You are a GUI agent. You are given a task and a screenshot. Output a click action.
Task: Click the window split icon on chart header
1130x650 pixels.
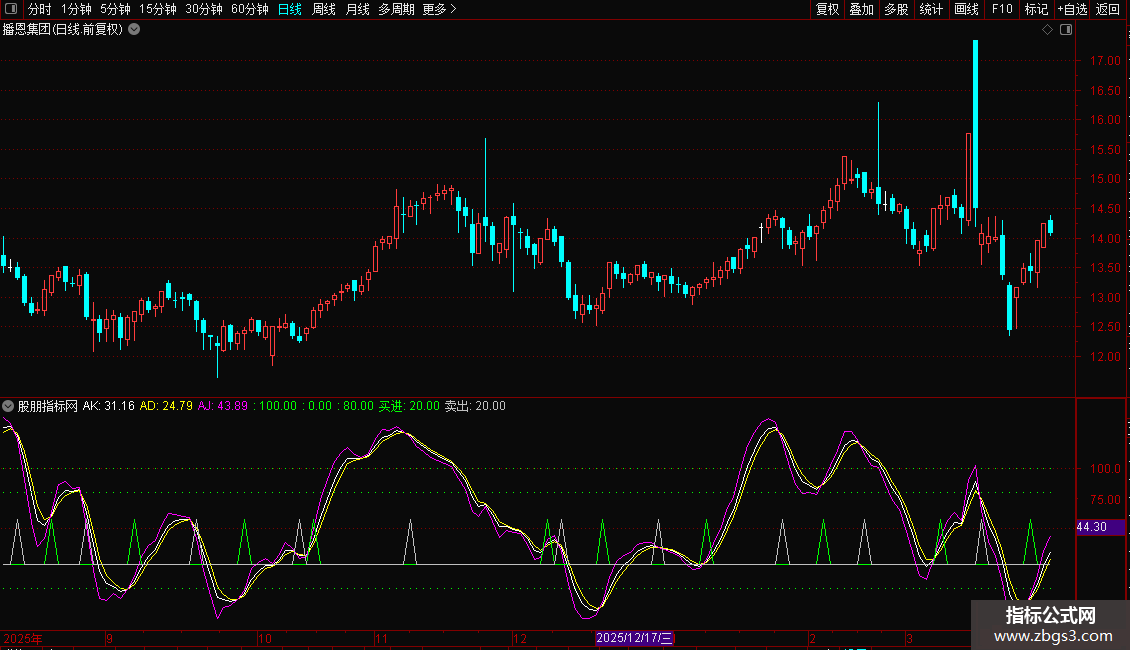pyautogui.click(x=1066, y=30)
